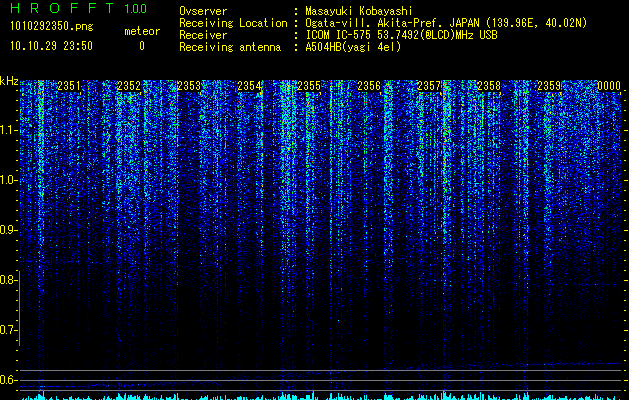Click the cyan signal level graph at bottom
This screenshot has height=400, width=629.
tap(321, 396)
